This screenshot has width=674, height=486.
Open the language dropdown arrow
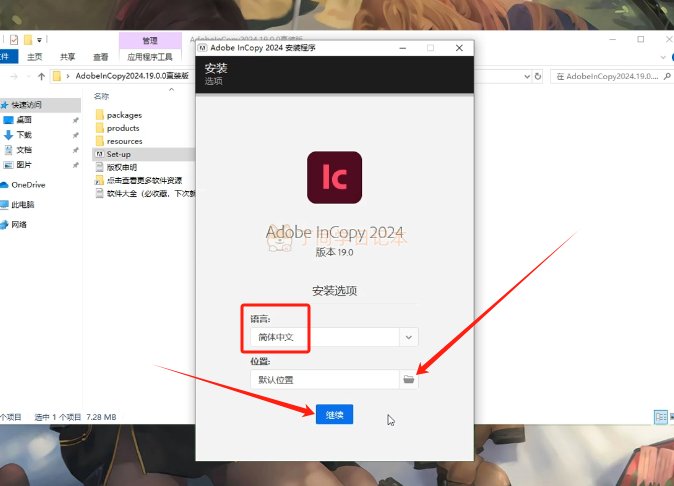[x=408, y=337]
